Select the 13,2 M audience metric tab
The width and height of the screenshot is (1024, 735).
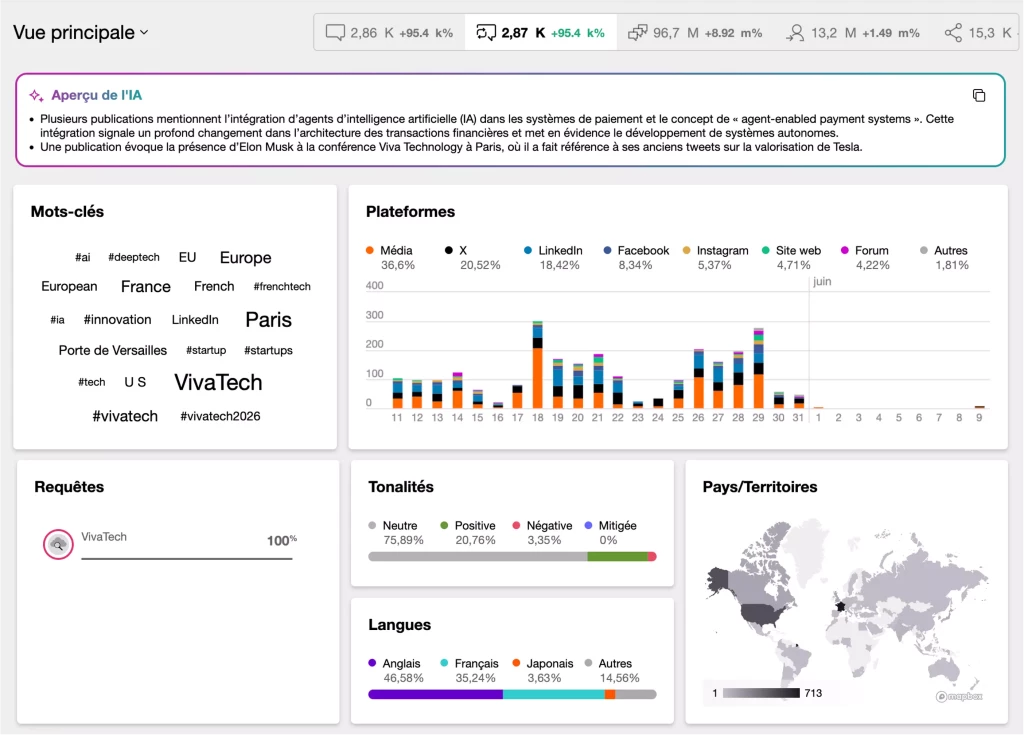coord(852,33)
